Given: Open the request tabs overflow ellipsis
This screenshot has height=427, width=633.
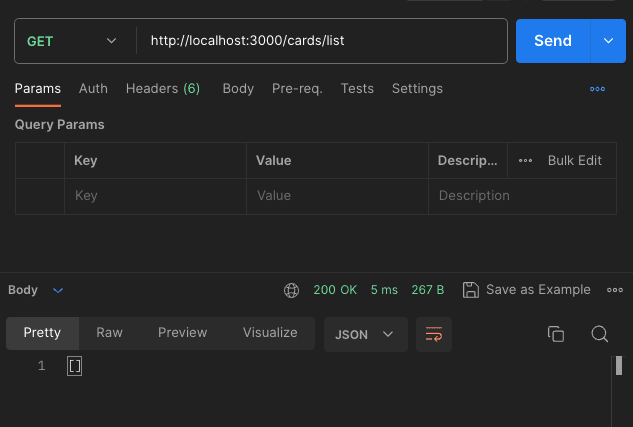Looking at the screenshot, I should tap(598, 89).
